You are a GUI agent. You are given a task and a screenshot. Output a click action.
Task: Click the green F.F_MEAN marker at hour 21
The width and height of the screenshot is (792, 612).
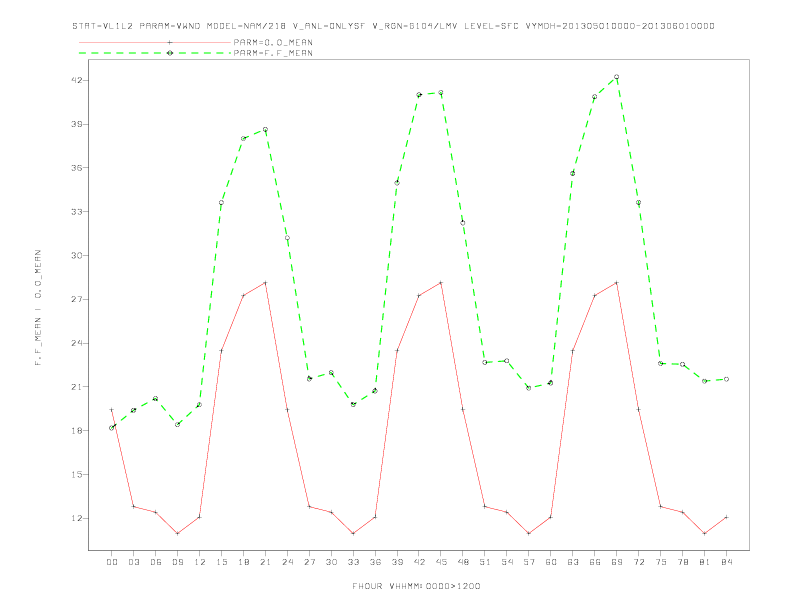[x=265, y=130]
